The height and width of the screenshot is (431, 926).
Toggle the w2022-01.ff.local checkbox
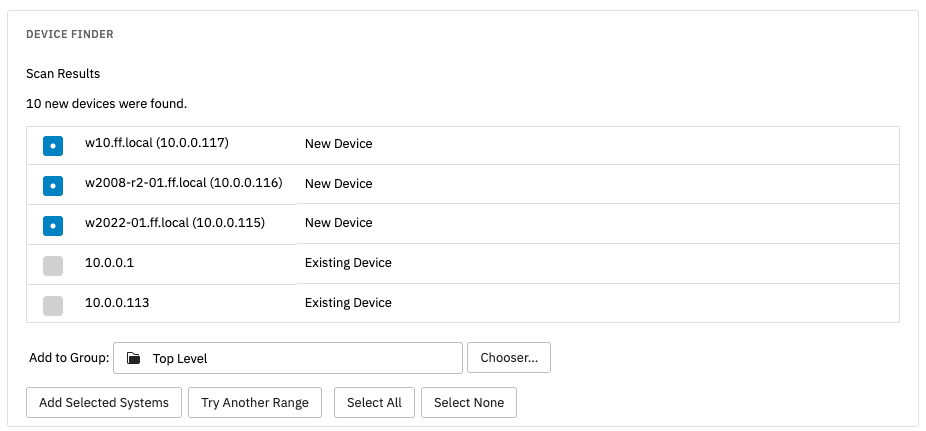tap(53, 226)
